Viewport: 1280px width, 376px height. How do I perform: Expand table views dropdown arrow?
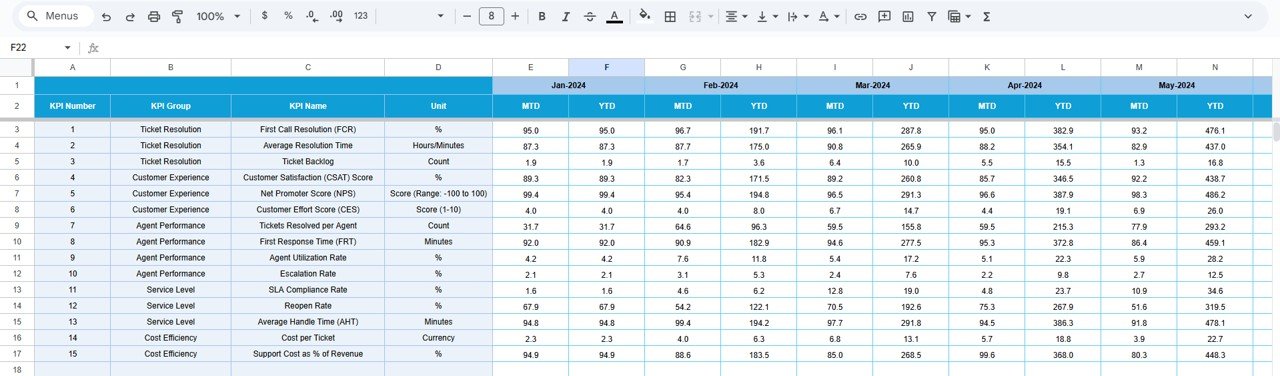tap(968, 17)
